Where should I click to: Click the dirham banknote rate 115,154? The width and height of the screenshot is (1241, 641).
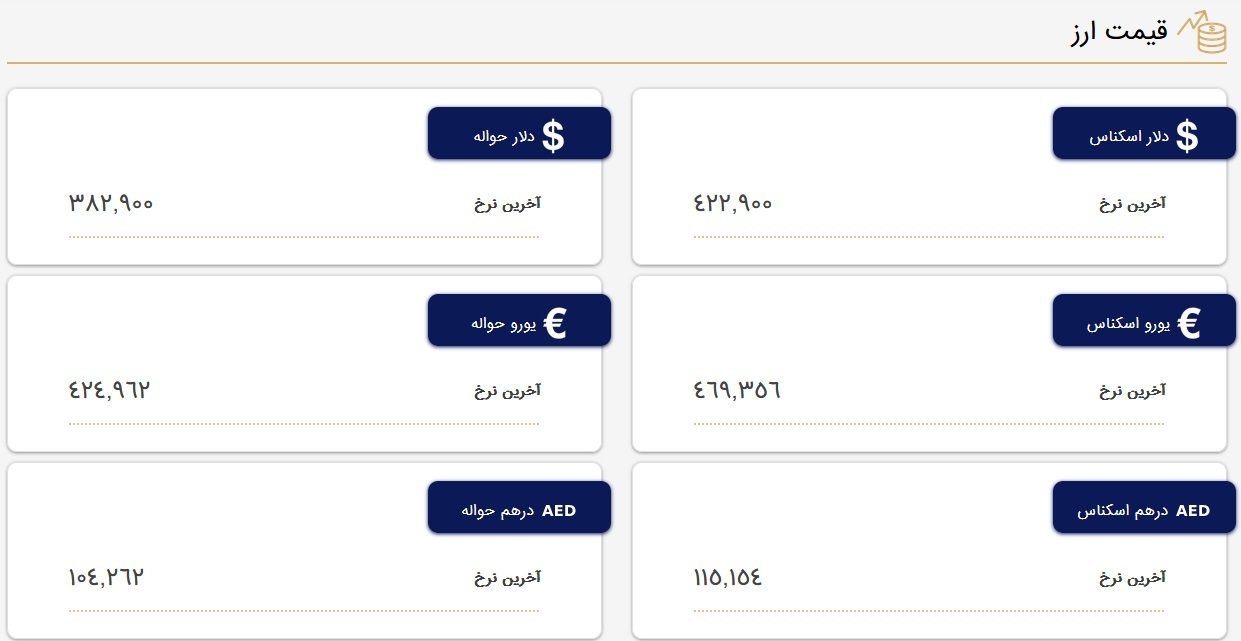tap(727, 577)
